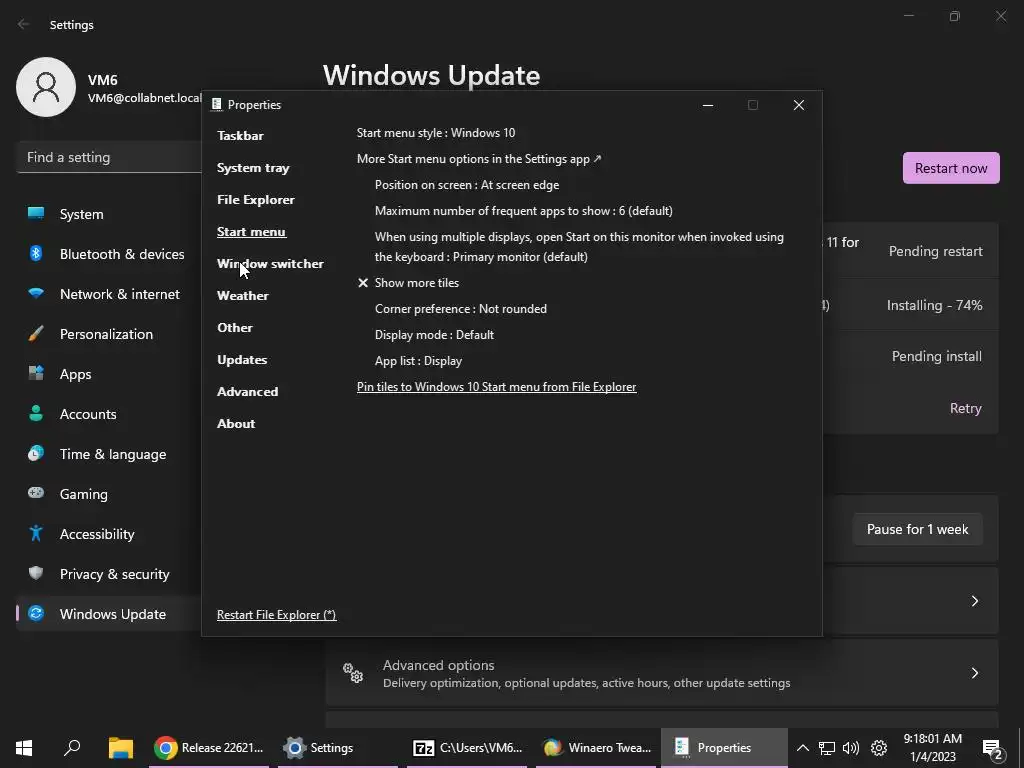Open the Advanced section in Properties
This screenshot has height=768, width=1024.
[x=248, y=392]
